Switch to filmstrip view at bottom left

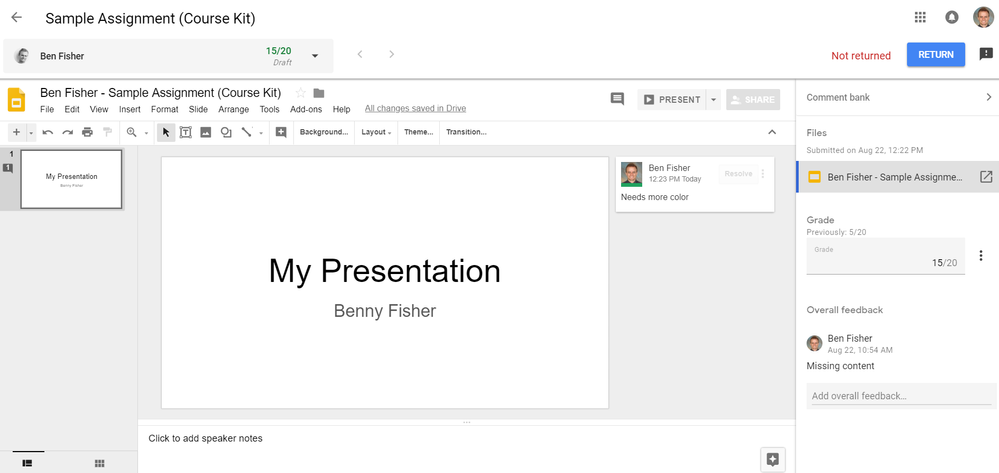(27, 463)
